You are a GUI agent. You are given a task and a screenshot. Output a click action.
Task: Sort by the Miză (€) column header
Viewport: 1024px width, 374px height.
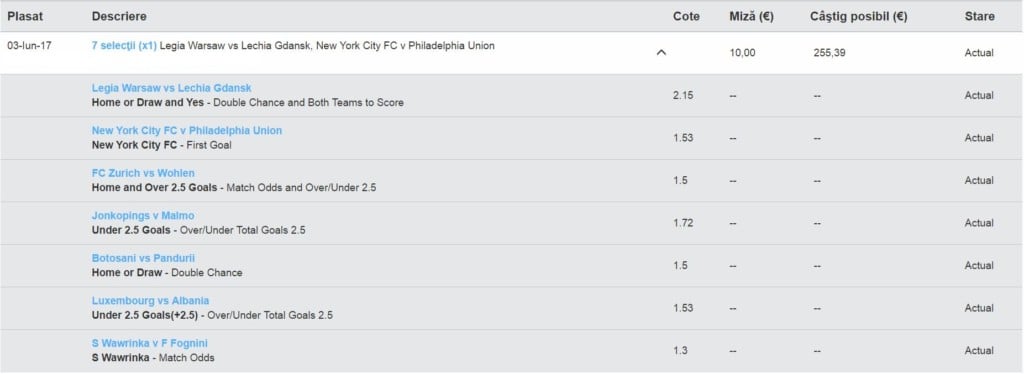pos(751,16)
